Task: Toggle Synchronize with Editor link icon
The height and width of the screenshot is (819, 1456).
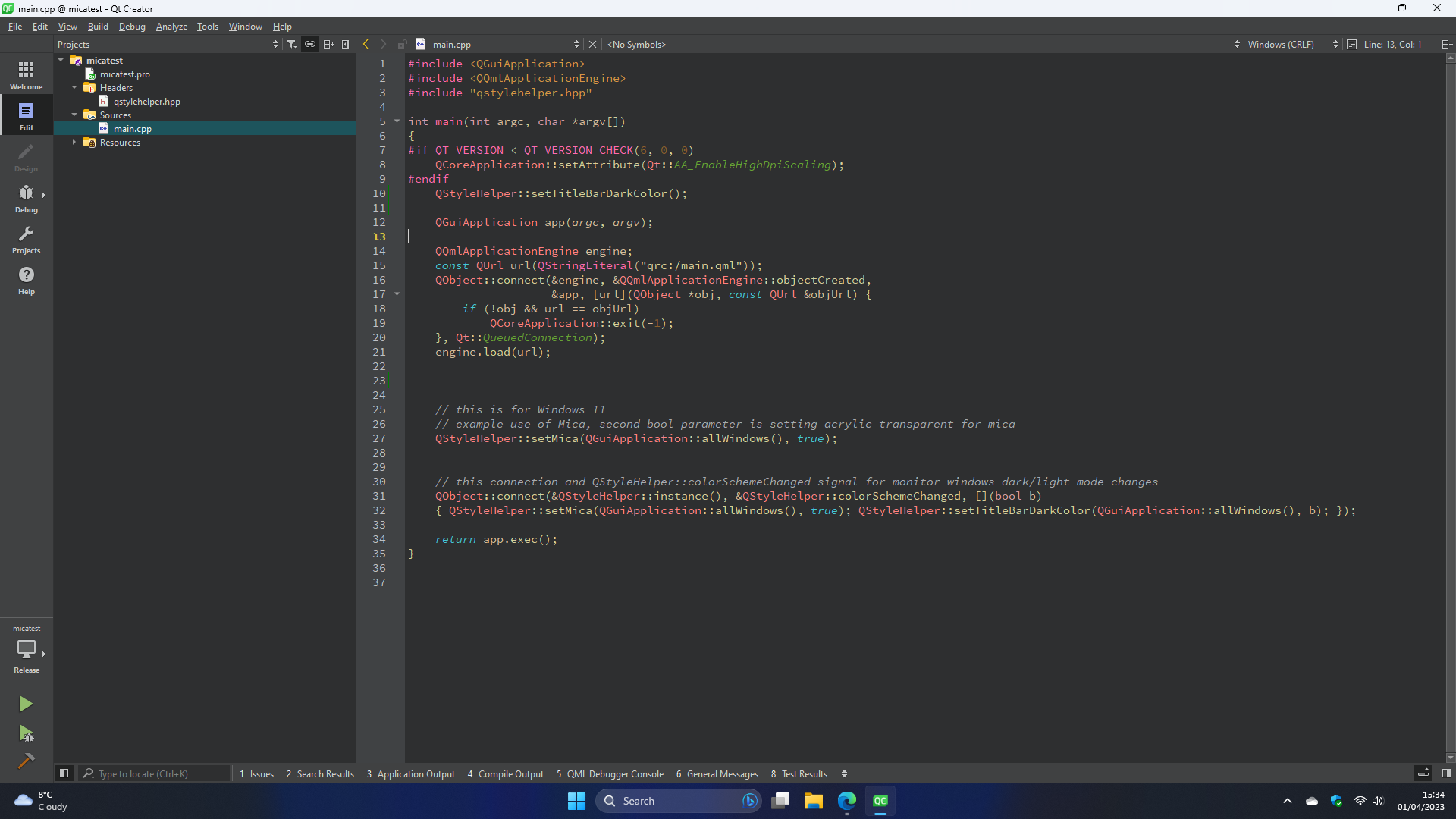Action: click(310, 44)
